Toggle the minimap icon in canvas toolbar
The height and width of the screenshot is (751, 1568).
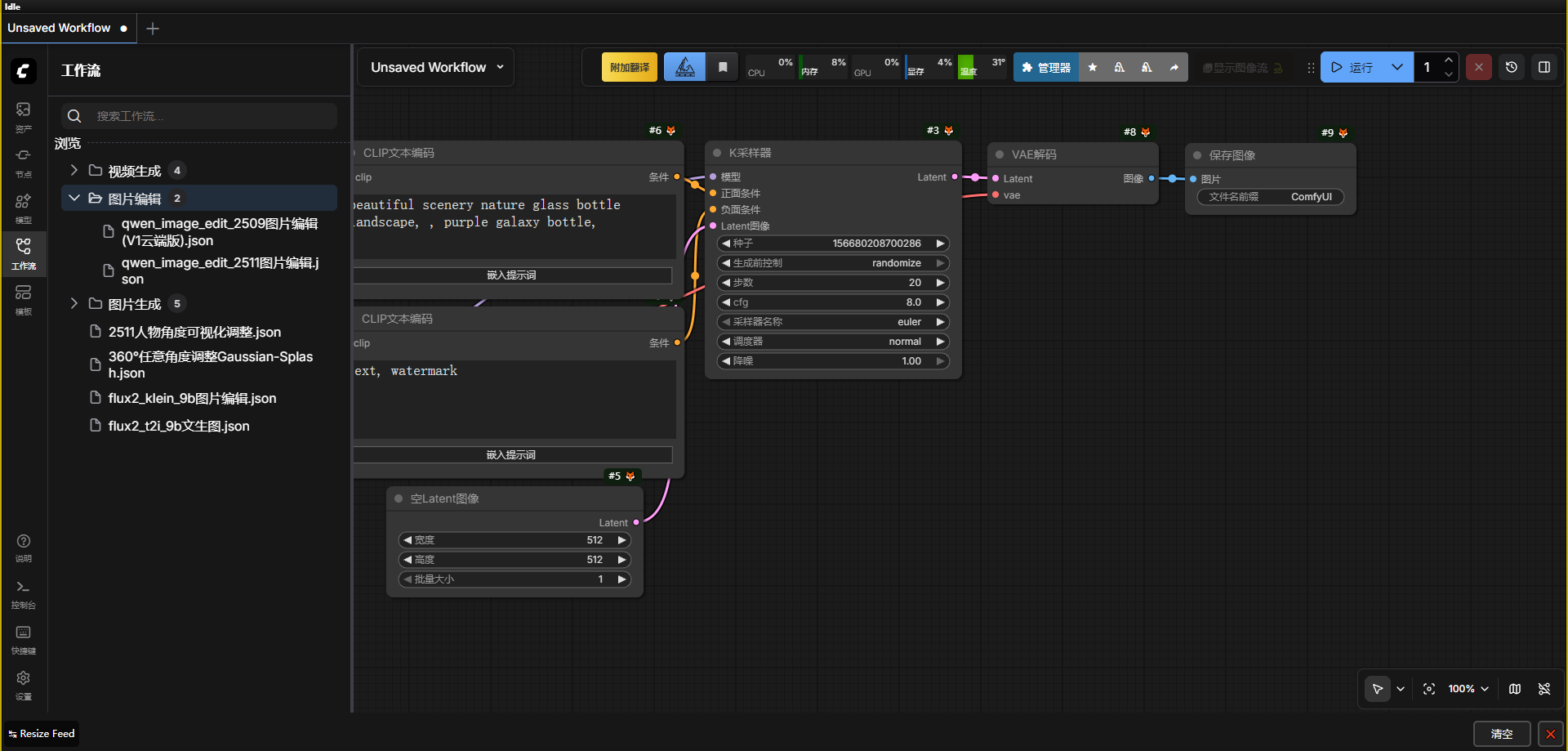[x=1515, y=689]
